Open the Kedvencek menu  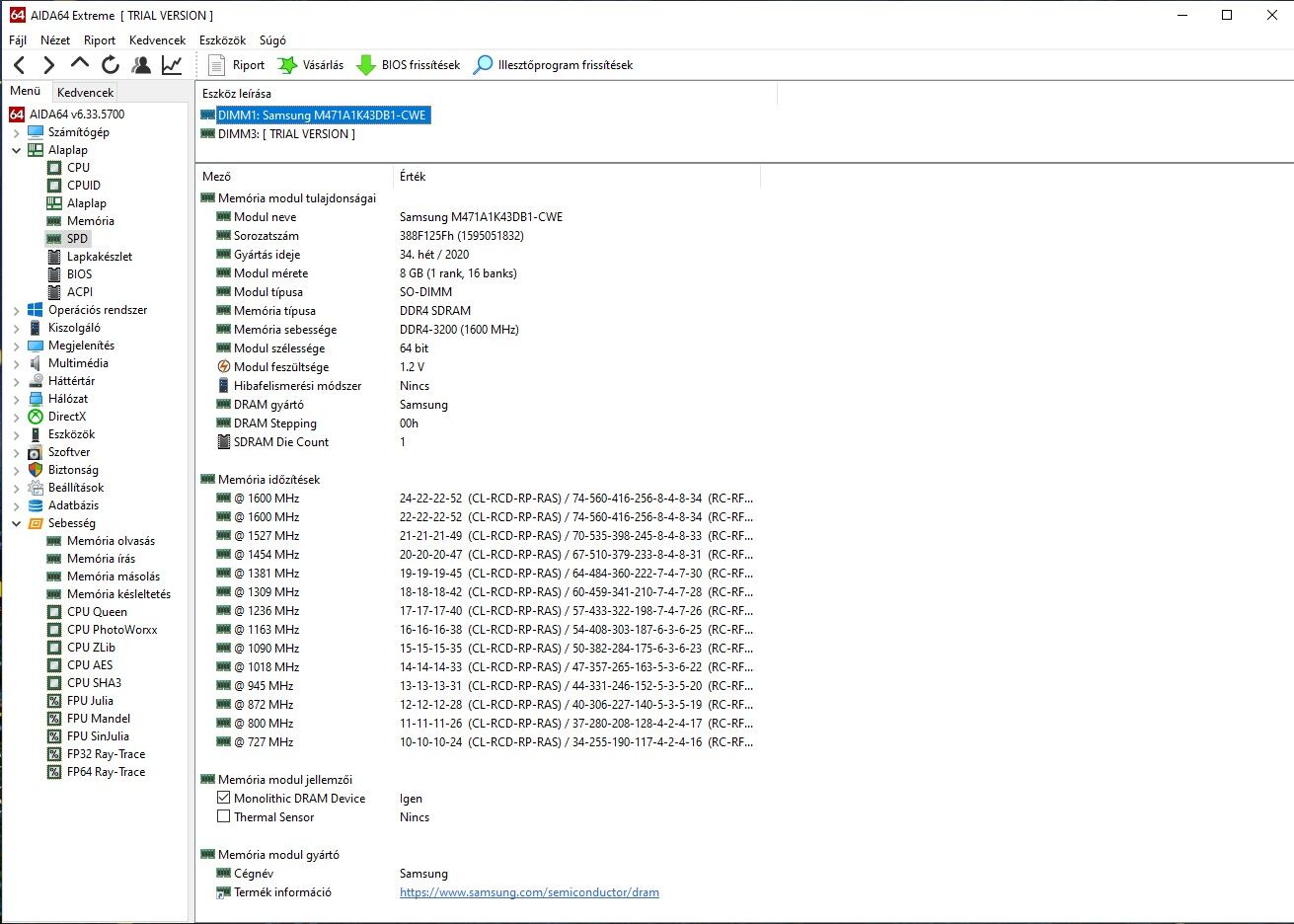pos(158,40)
